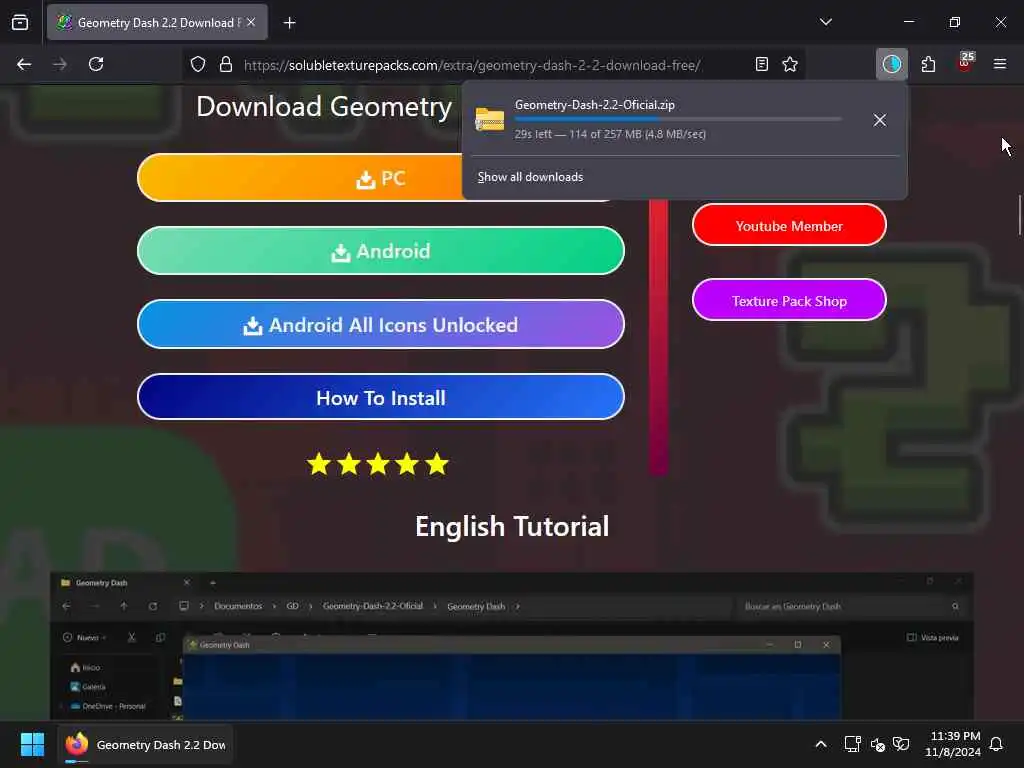The image size is (1024, 768).
Task: Open the list all tabs chevron
Action: pos(825,22)
